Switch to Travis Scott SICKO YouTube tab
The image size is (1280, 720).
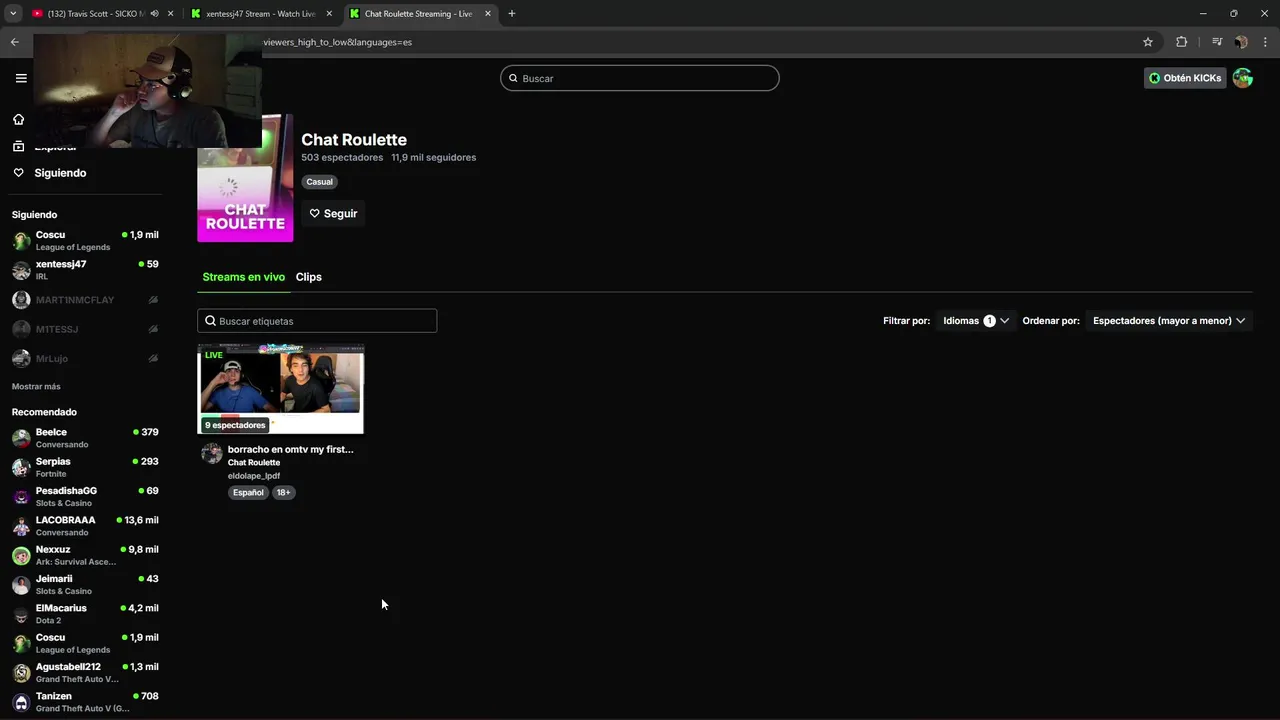[x=95, y=14]
